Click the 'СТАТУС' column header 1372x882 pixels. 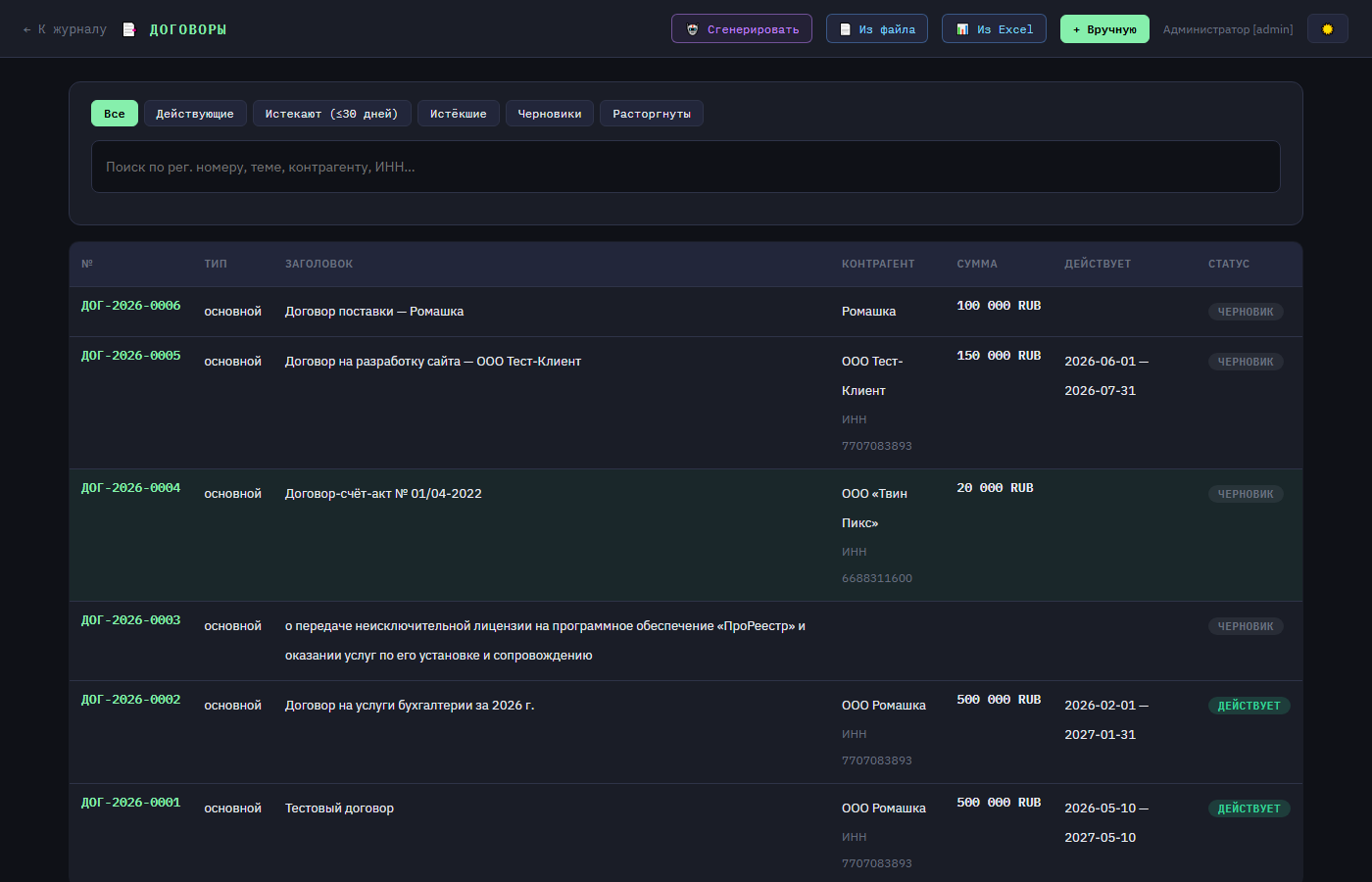[1229, 264]
